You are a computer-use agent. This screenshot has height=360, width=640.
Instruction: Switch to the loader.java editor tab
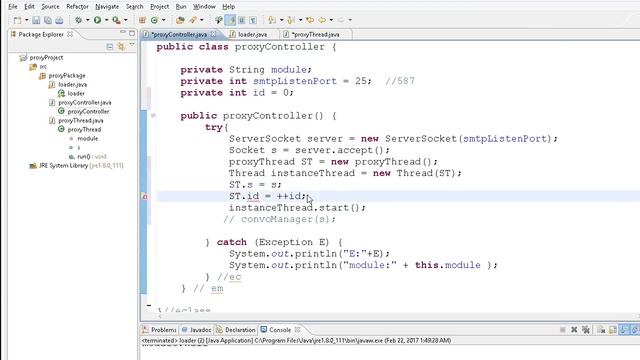(x=252, y=35)
